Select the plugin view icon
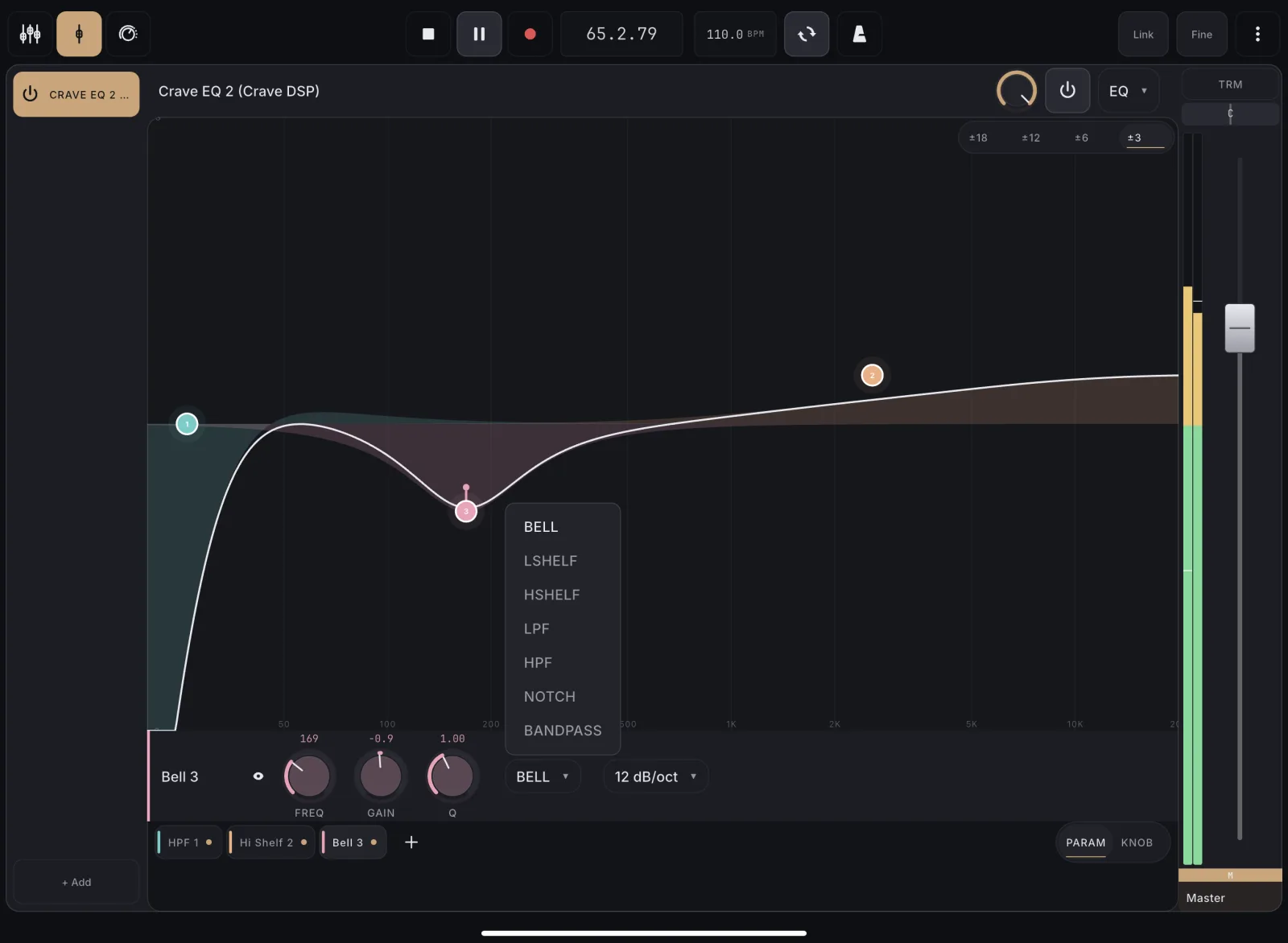The image size is (1288, 943). click(79, 34)
